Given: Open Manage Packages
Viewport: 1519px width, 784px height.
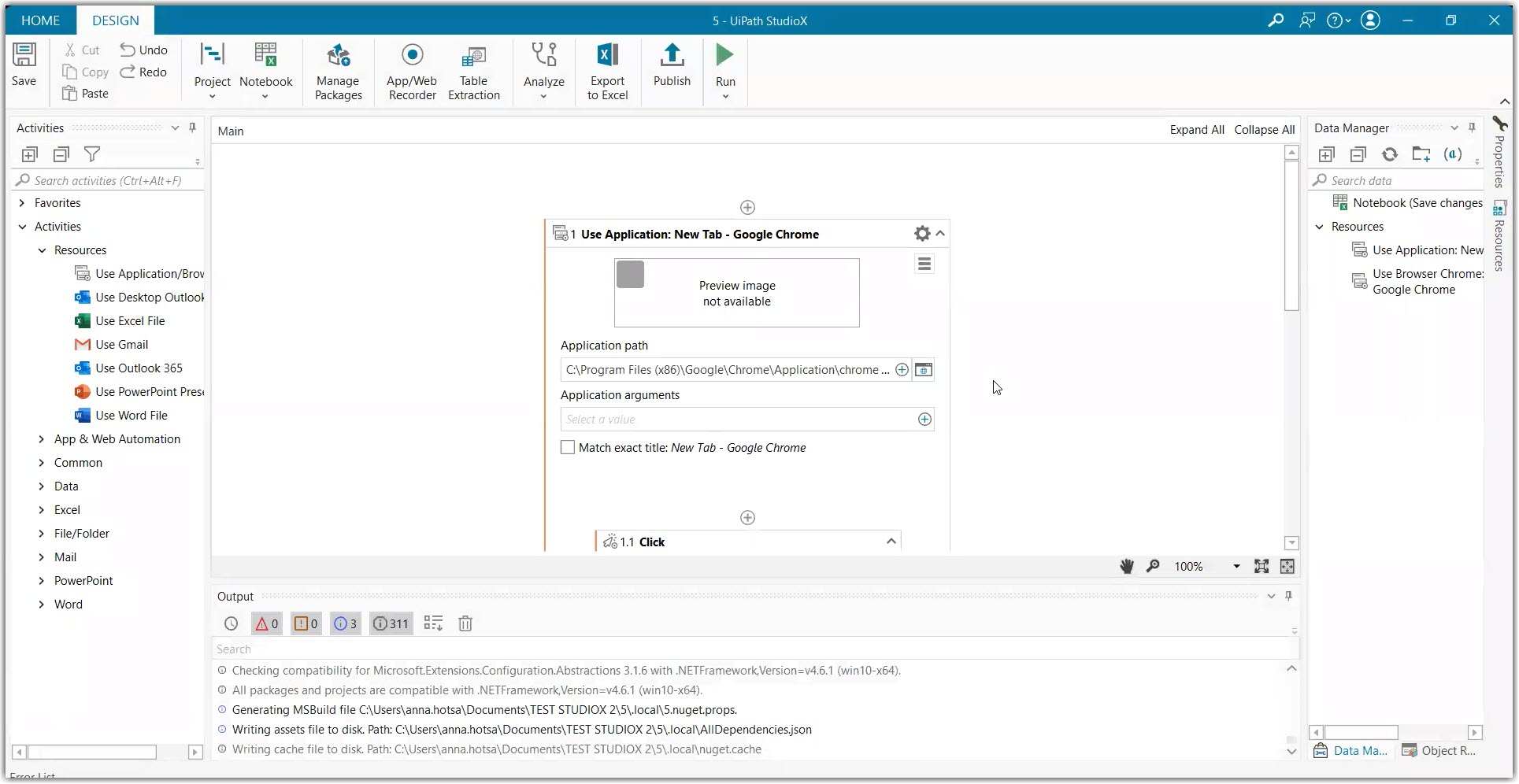Looking at the screenshot, I should pos(338,71).
